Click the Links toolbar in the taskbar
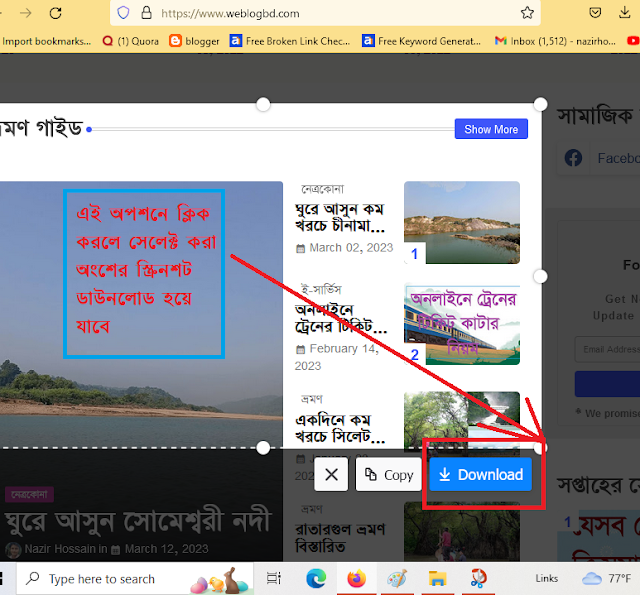Viewport: 640px width, 595px height. pyautogui.click(x=547, y=578)
